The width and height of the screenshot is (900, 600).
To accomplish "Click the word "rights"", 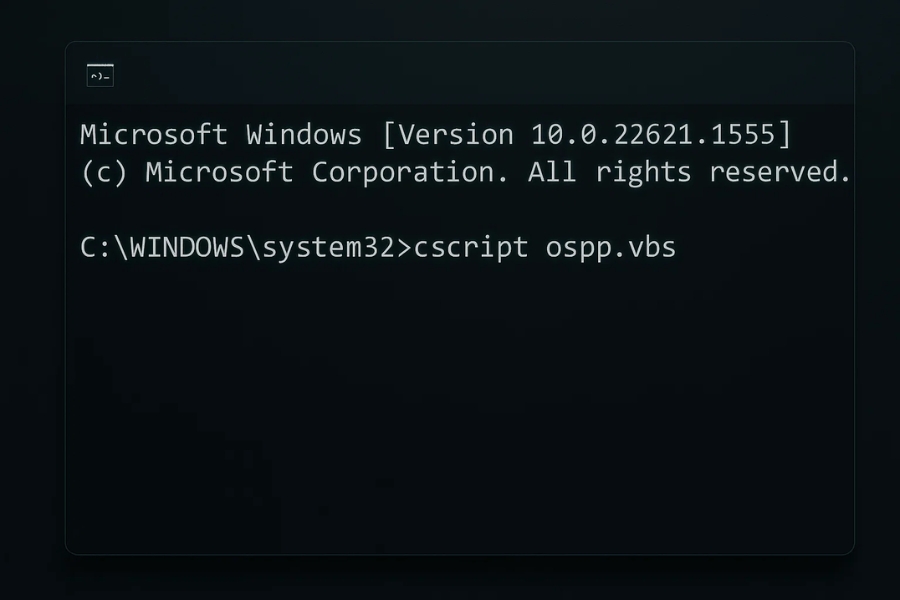I will tap(643, 173).
